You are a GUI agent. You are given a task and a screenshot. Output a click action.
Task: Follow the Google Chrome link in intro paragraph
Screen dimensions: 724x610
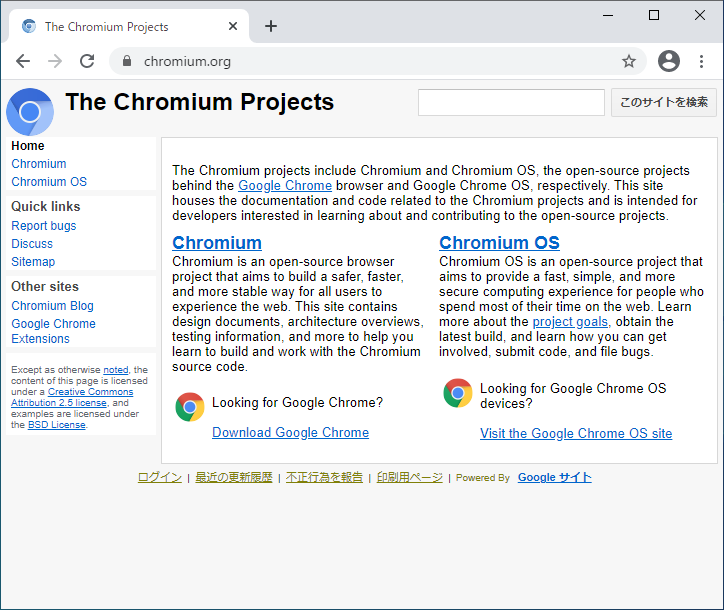(x=285, y=186)
